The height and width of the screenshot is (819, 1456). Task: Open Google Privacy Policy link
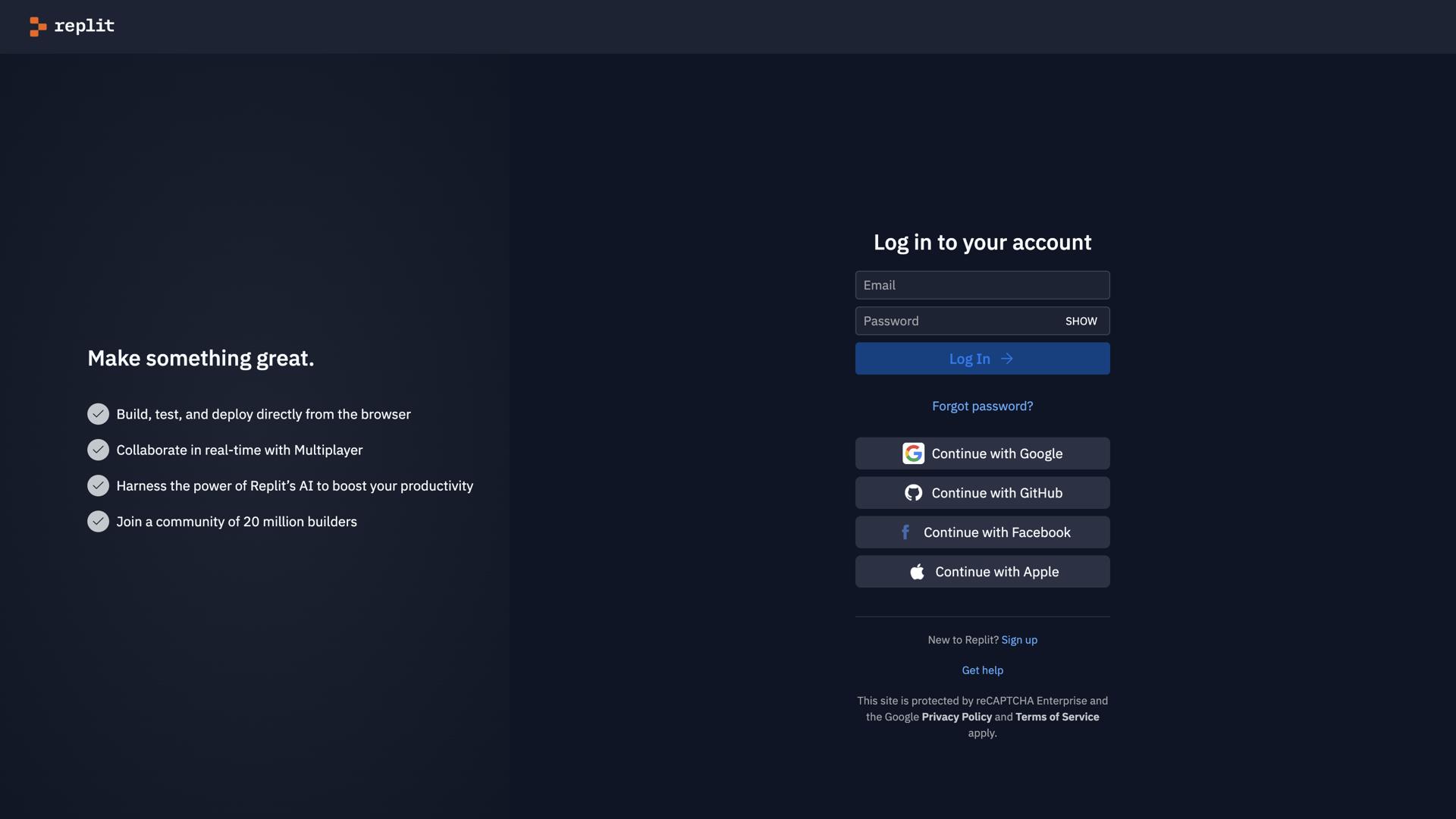(956, 717)
